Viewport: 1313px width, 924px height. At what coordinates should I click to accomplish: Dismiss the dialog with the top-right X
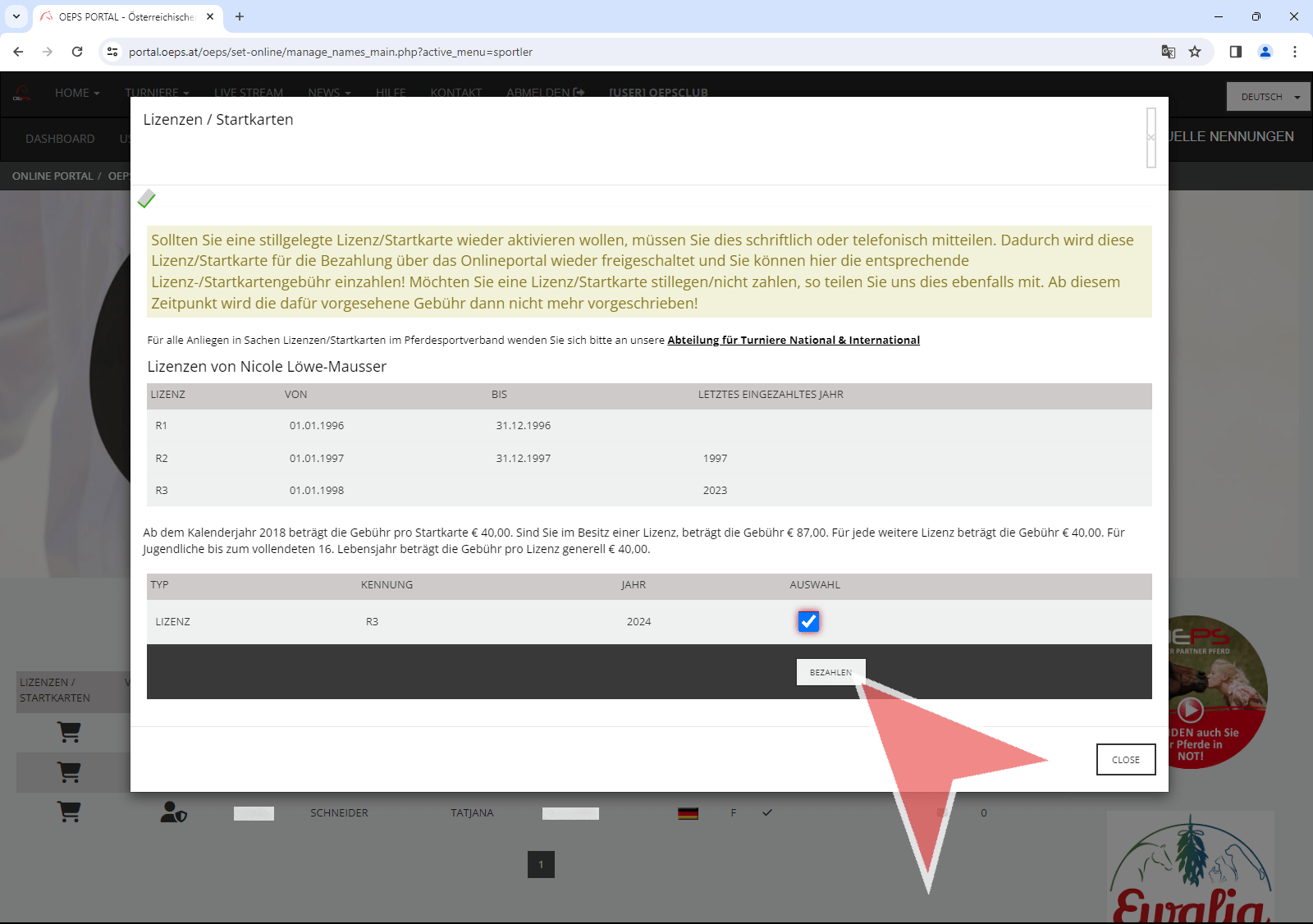[1151, 138]
